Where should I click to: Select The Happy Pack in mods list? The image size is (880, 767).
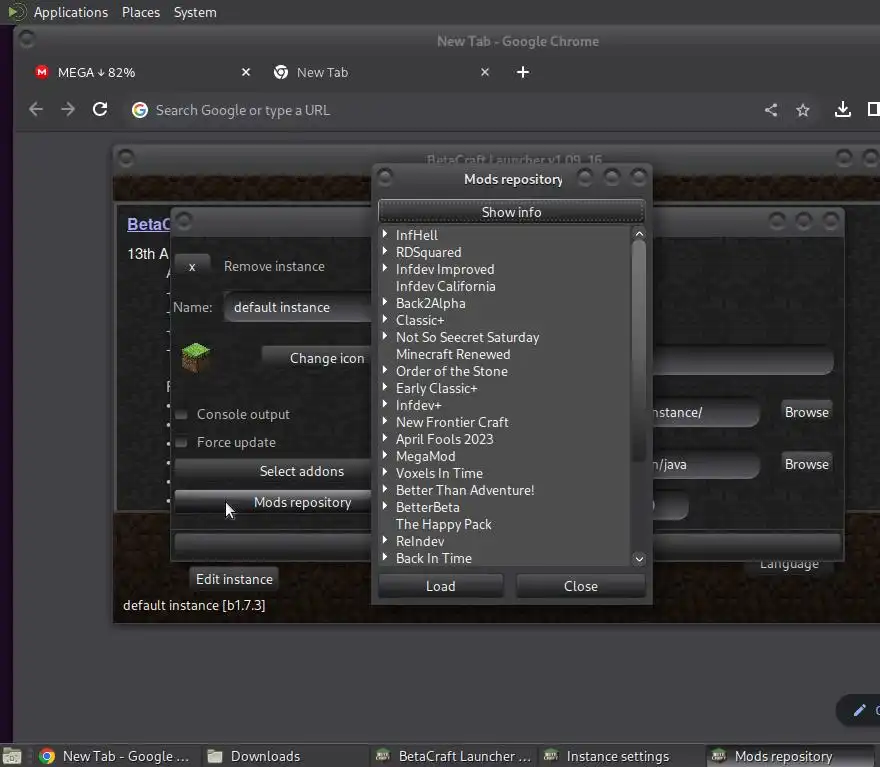(443, 524)
